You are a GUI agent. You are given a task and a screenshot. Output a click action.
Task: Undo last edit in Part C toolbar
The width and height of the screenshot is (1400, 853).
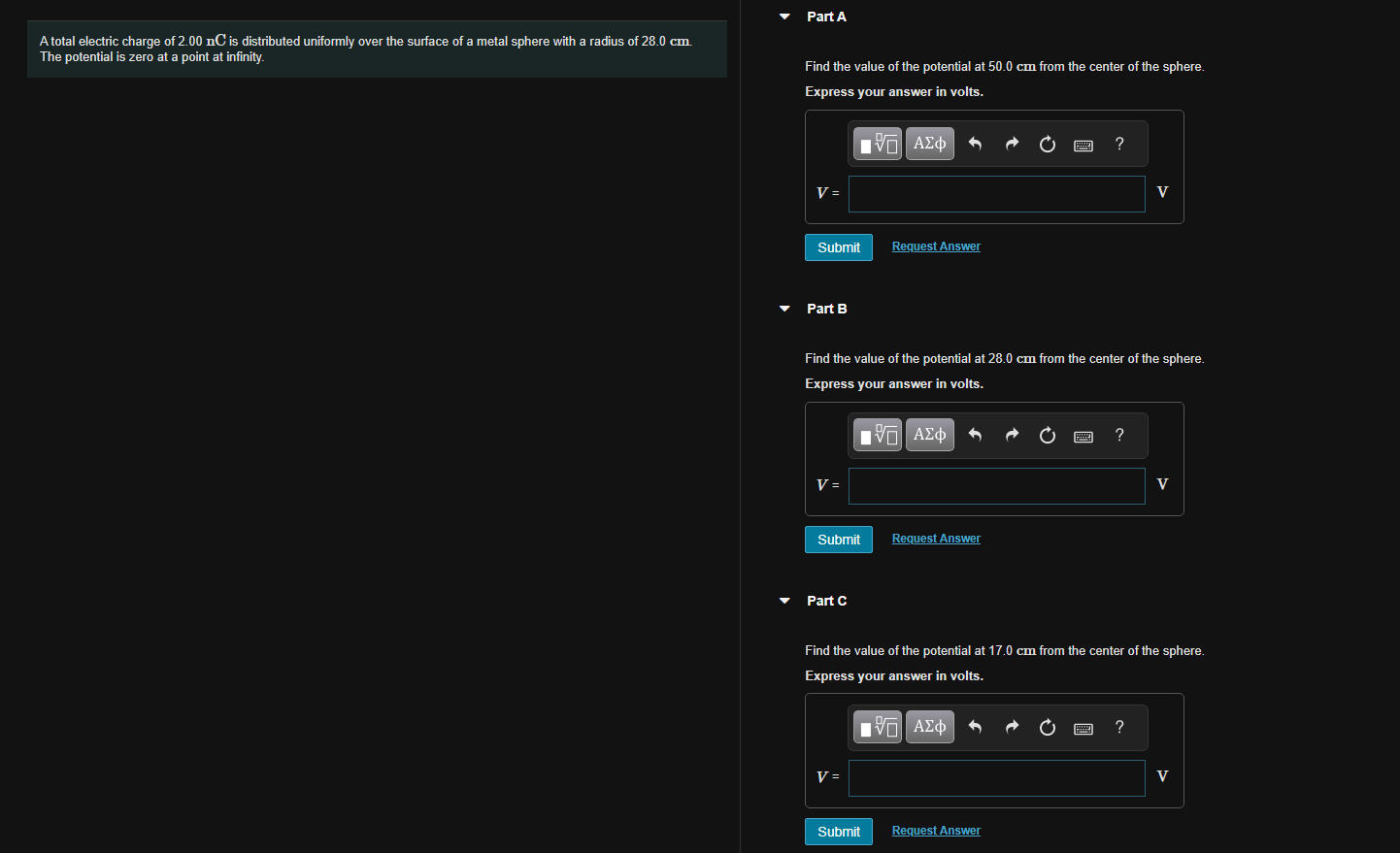pos(976,727)
